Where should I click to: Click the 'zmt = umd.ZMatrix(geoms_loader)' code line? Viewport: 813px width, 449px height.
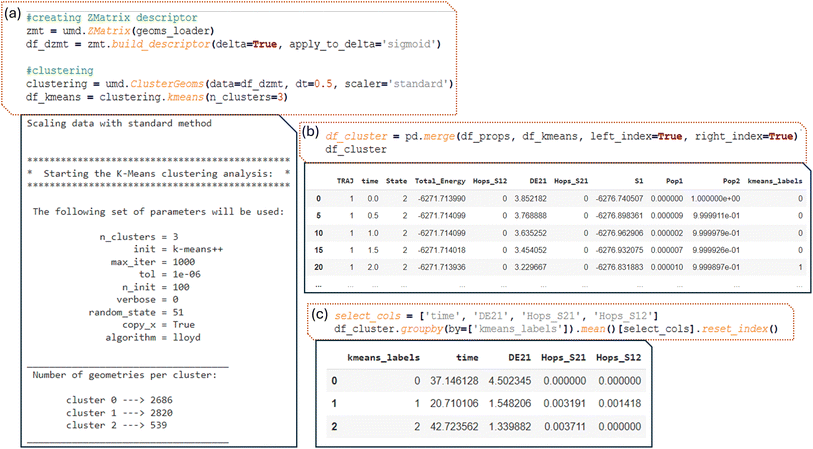click(120, 31)
